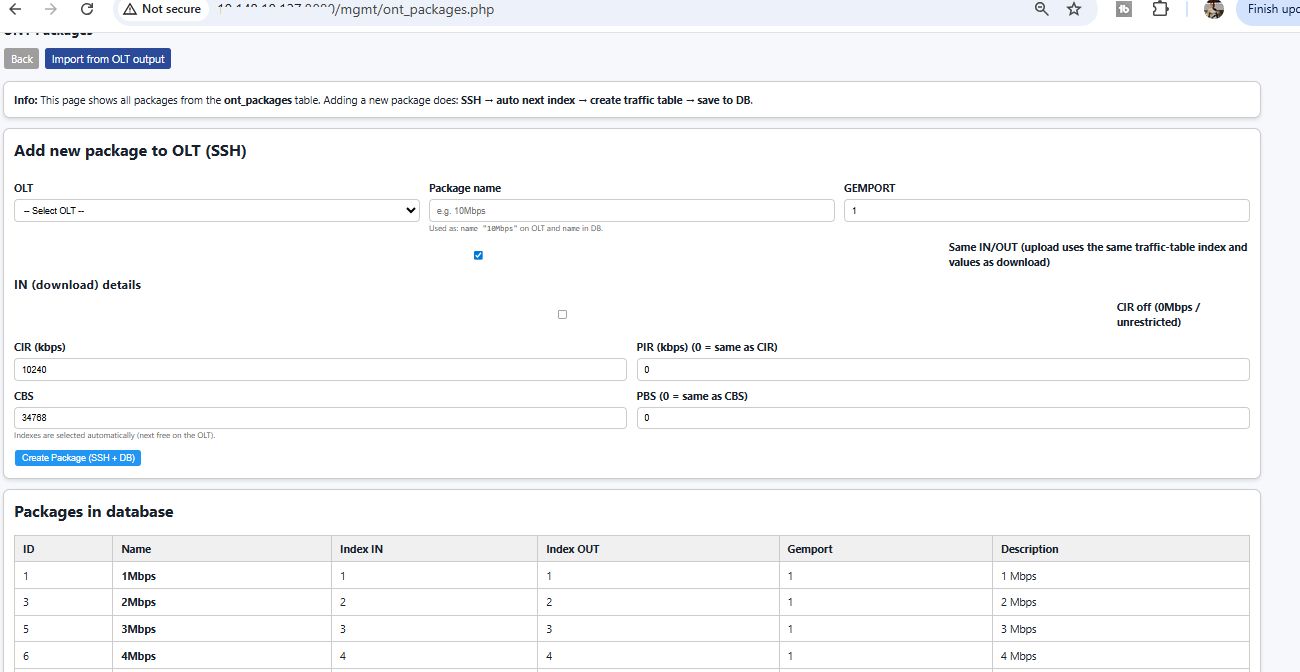Click the CIR (kbps) value field
Viewport: 1300px width, 672px height.
tap(318, 369)
